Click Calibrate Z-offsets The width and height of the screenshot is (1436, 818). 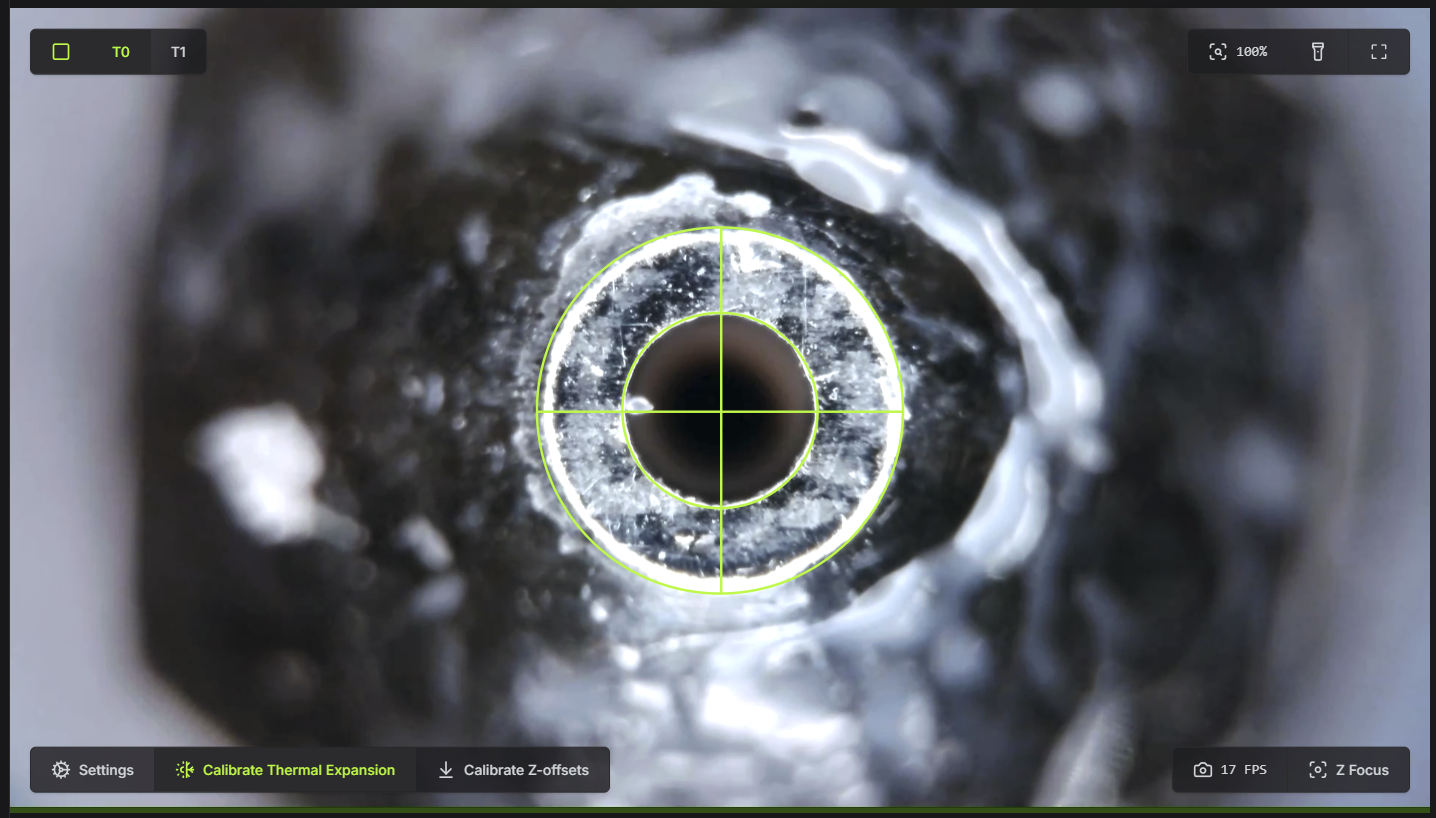pyautogui.click(x=513, y=770)
